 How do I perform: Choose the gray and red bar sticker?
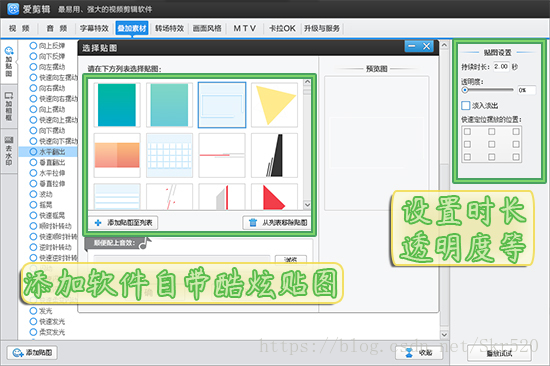point(222,197)
